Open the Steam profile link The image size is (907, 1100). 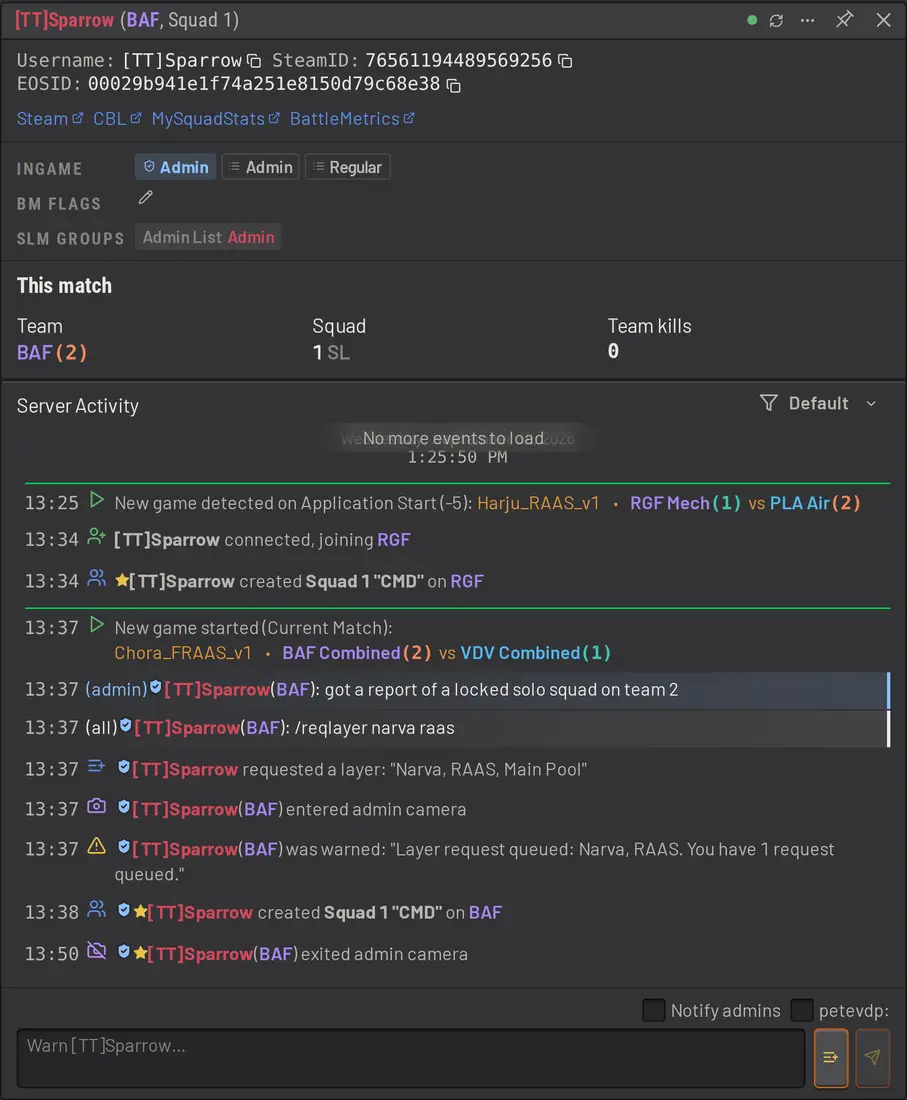point(50,119)
